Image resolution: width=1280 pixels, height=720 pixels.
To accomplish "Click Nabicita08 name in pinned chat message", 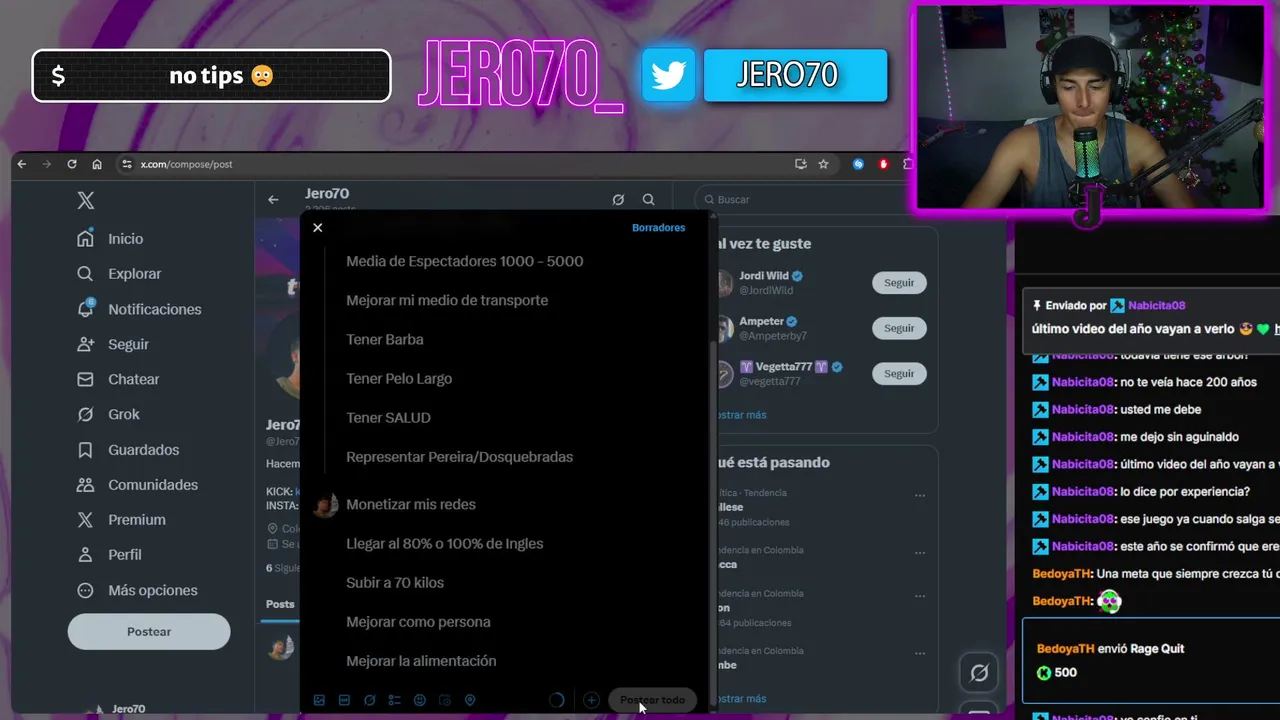I will click(1157, 306).
